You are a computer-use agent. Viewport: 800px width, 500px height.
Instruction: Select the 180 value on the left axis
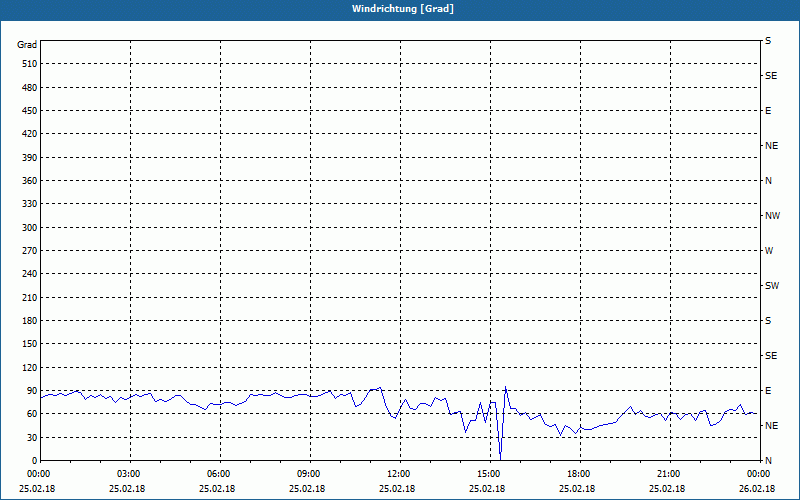(x=30, y=321)
